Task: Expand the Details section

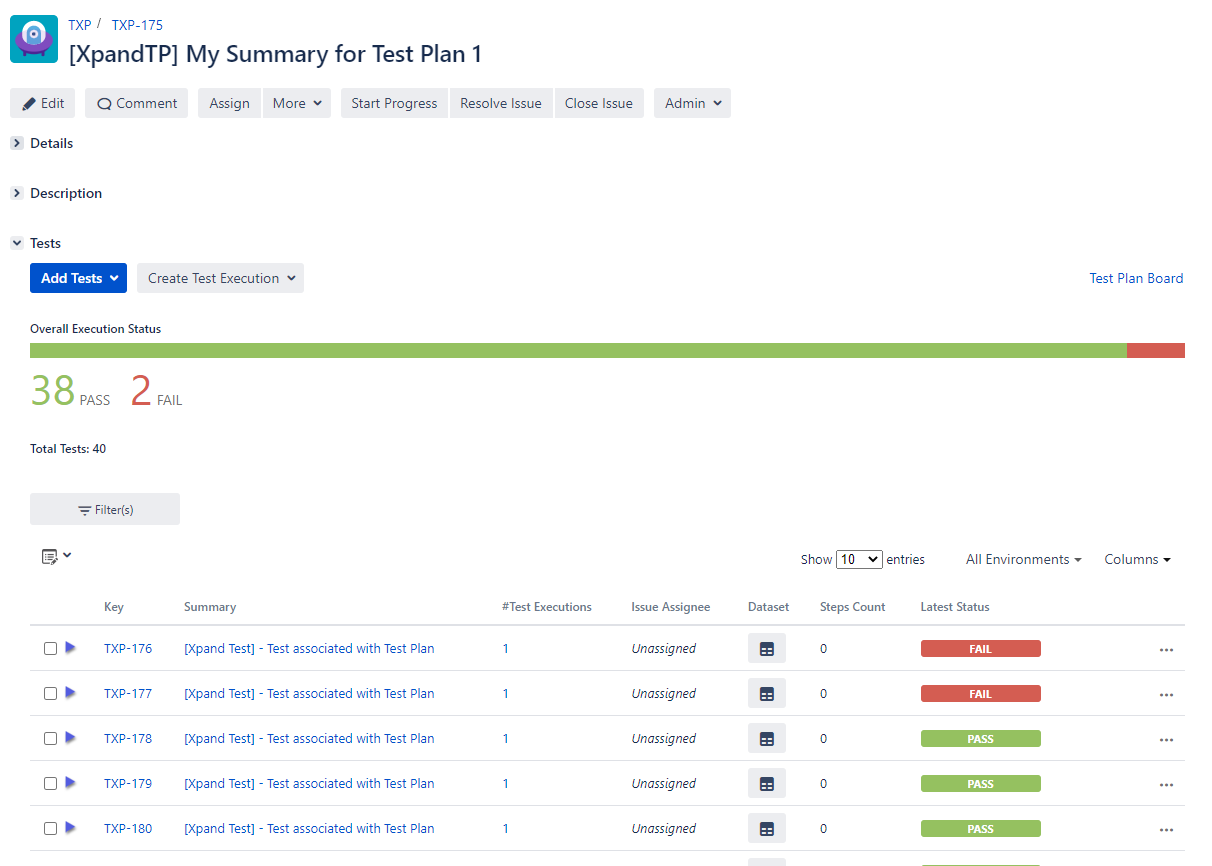Action: click(17, 144)
